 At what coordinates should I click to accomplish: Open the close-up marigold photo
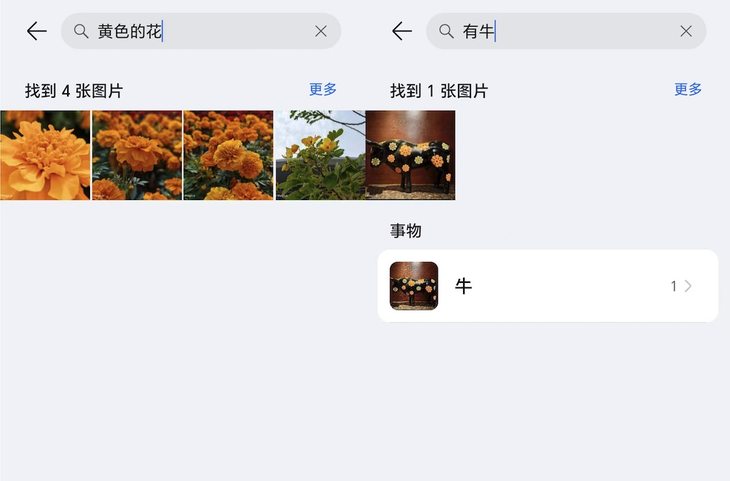(45, 155)
